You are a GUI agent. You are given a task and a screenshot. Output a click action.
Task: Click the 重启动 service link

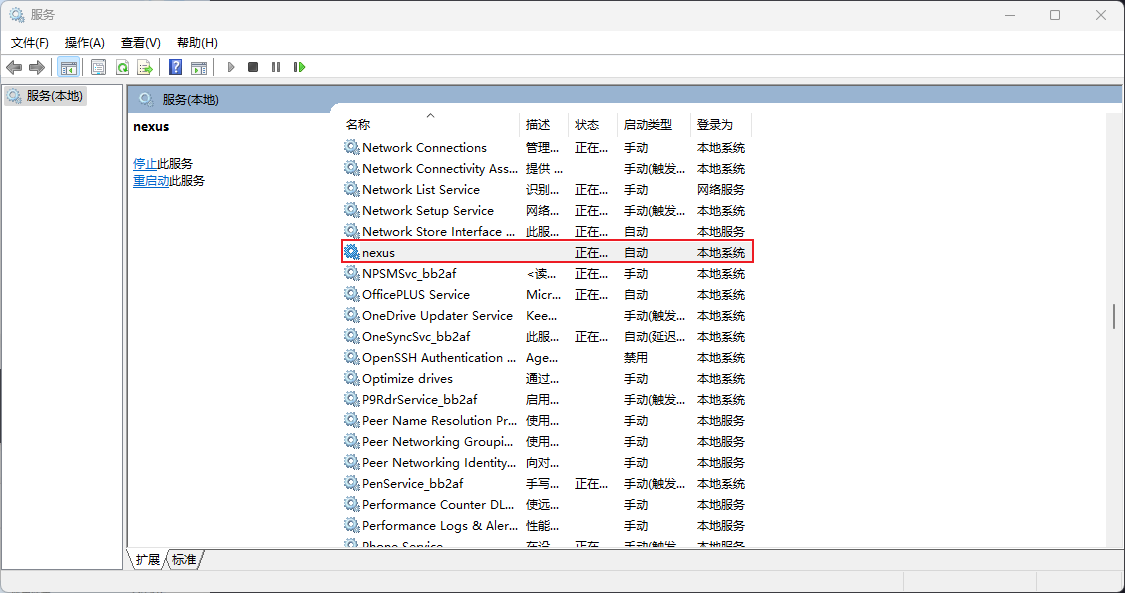tap(151, 181)
